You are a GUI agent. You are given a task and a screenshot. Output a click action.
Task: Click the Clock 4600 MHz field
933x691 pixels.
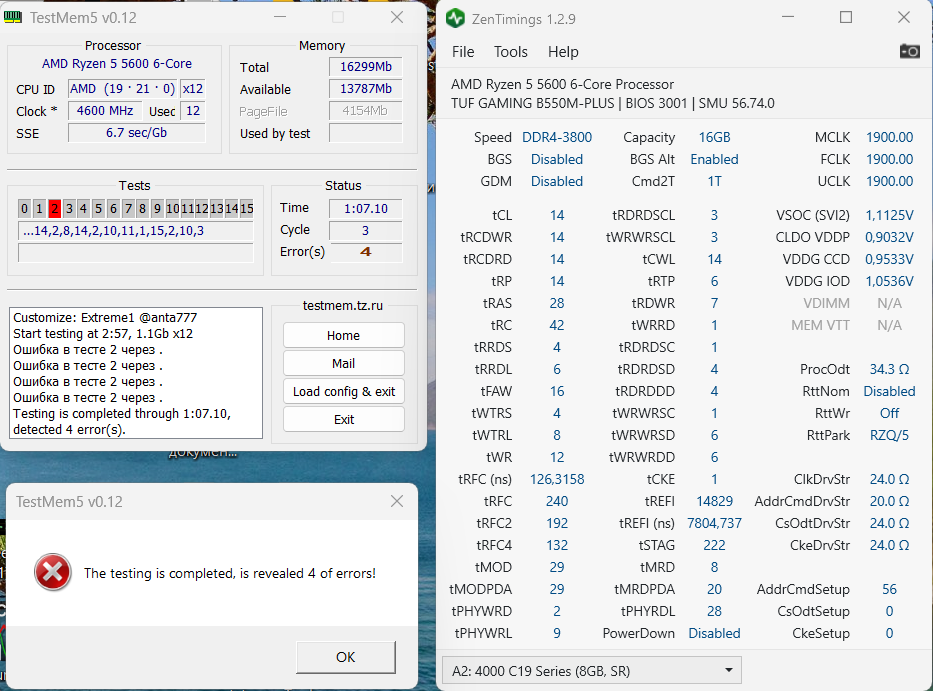coord(105,111)
